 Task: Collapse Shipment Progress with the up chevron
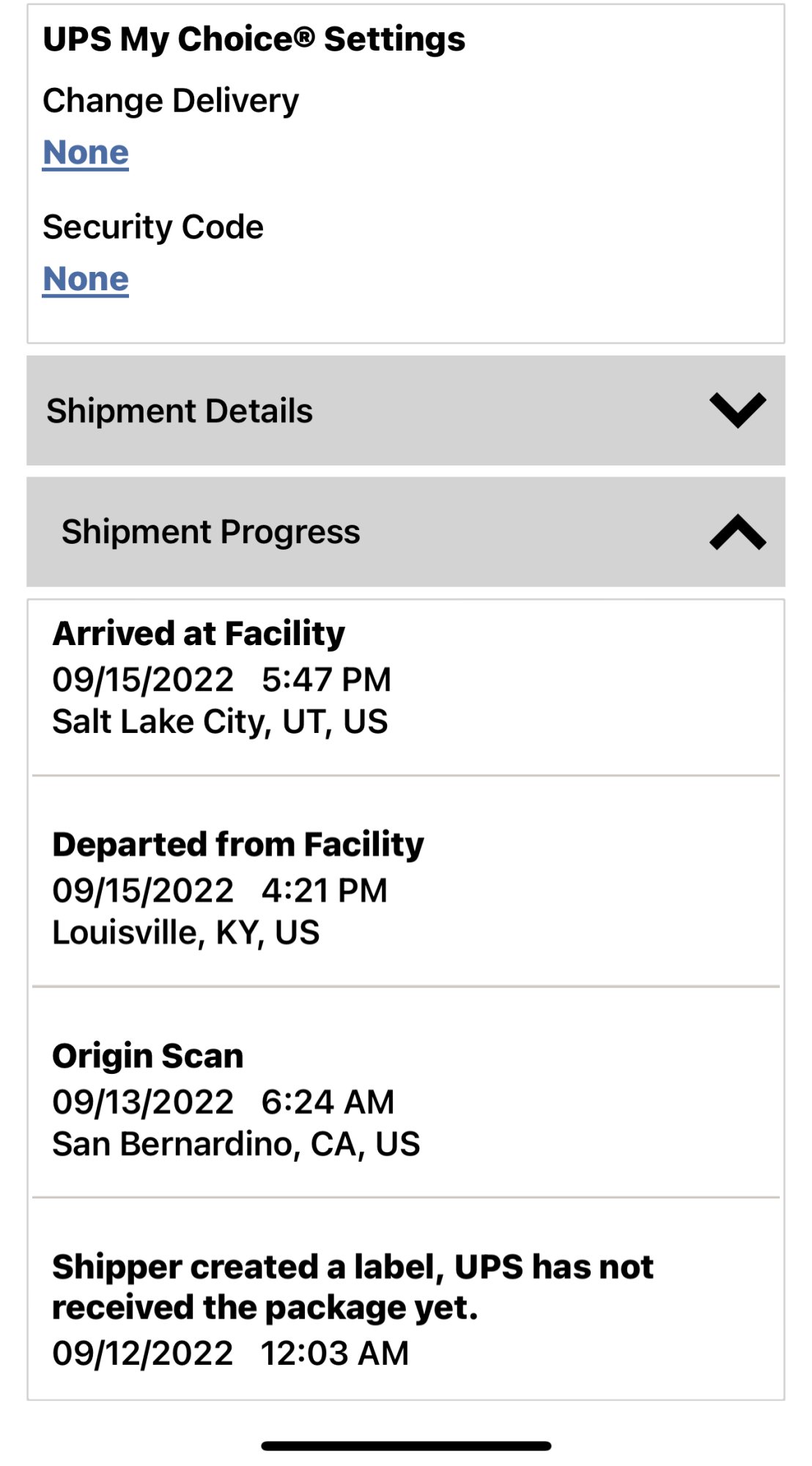point(737,532)
